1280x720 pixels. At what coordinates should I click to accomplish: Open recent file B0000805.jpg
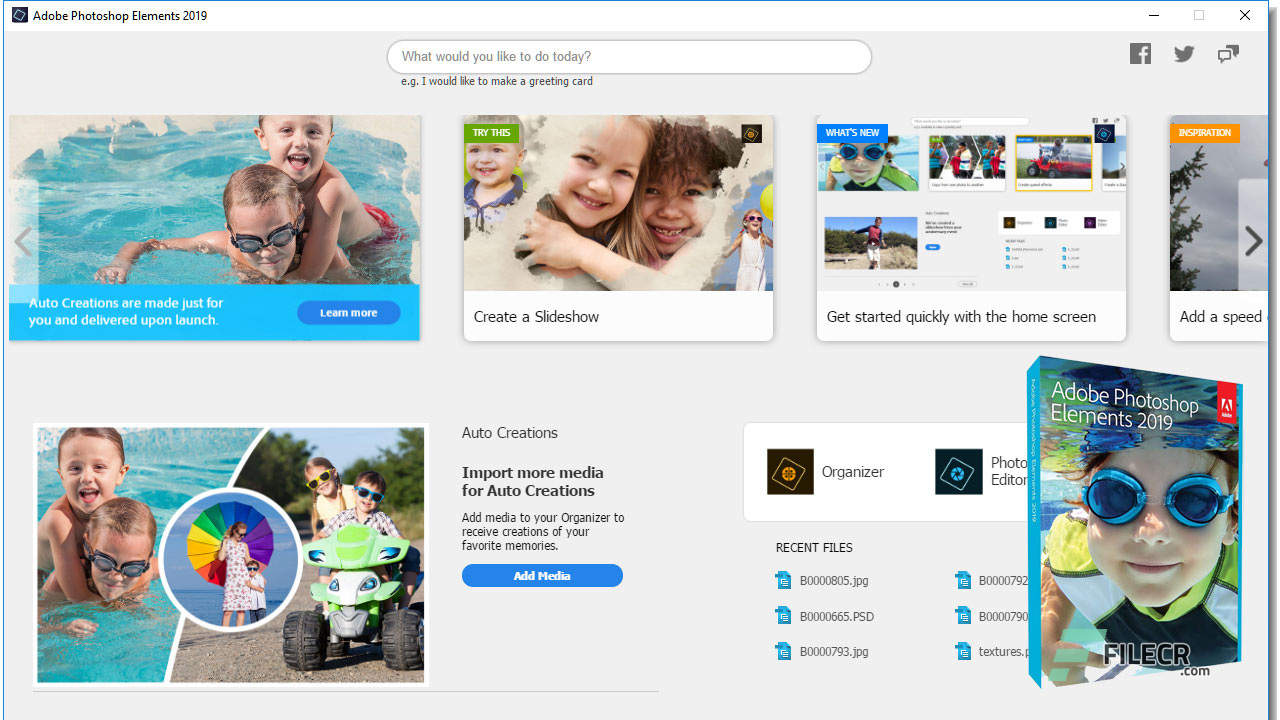(834, 580)
